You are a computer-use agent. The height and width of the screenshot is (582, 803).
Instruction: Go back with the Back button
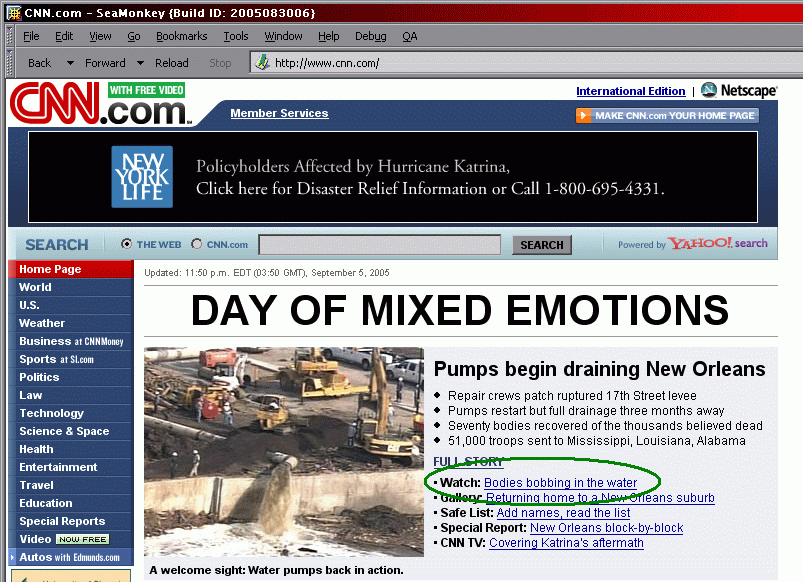tap(39, 63)
